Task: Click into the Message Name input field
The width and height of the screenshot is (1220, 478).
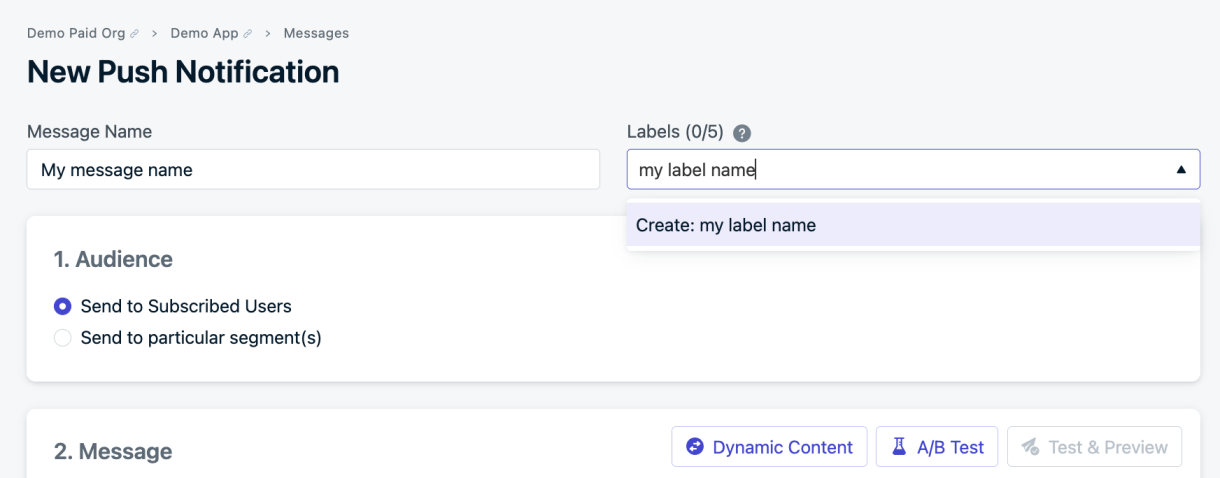Action: click(x=313, y=170)
